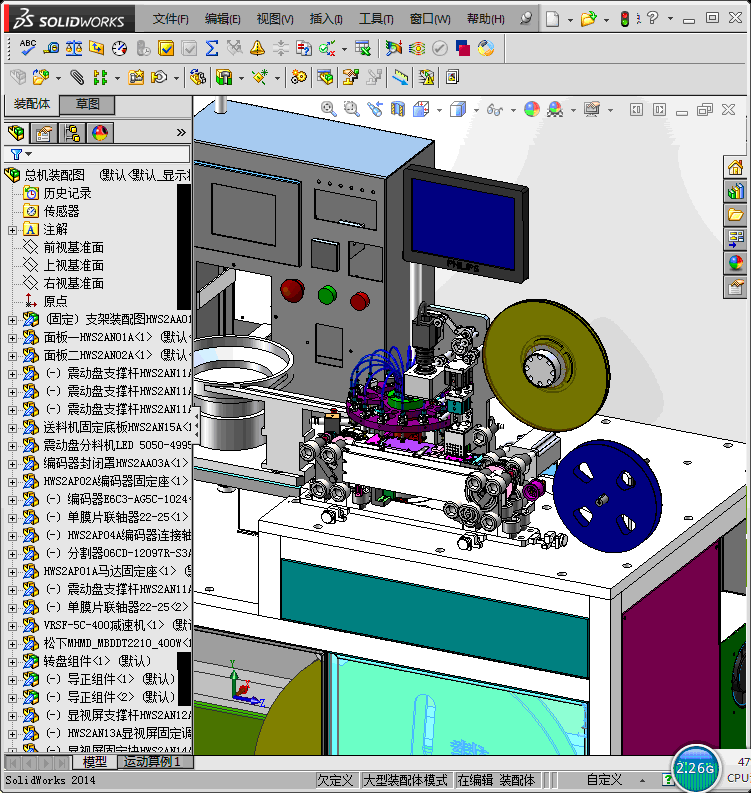
Task: Click the Sigma equations icon
Action: click(212, 49)
